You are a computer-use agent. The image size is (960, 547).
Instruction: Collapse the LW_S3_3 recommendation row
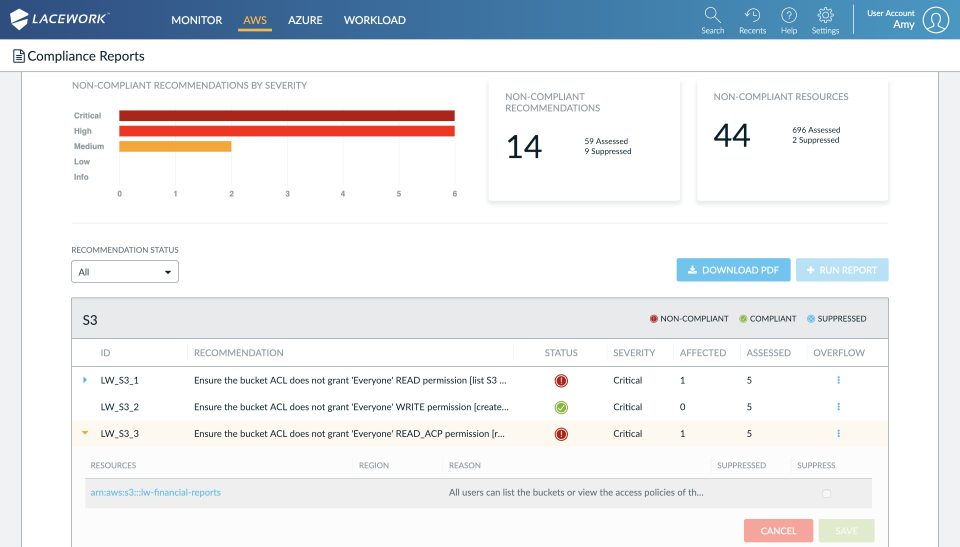(85, 434)
